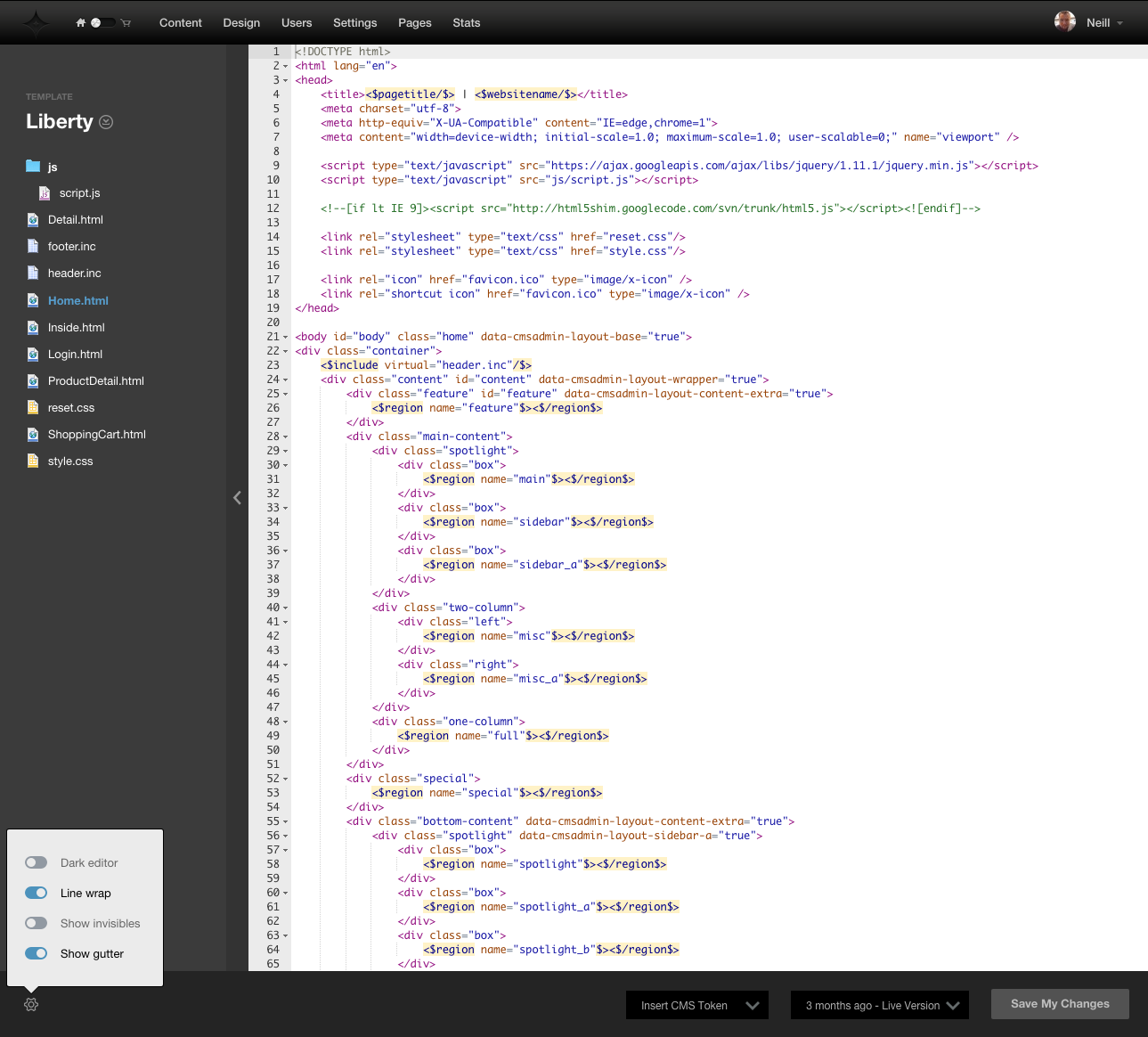Click the home icon in the top bar
The height and width of the screenshot is (1037, 1148).
coord(79,22)
